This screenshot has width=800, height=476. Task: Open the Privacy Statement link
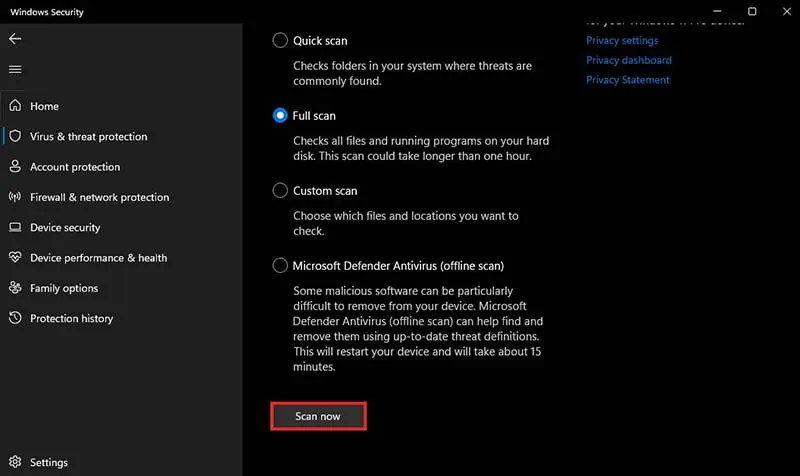click(x=628, y=80)
